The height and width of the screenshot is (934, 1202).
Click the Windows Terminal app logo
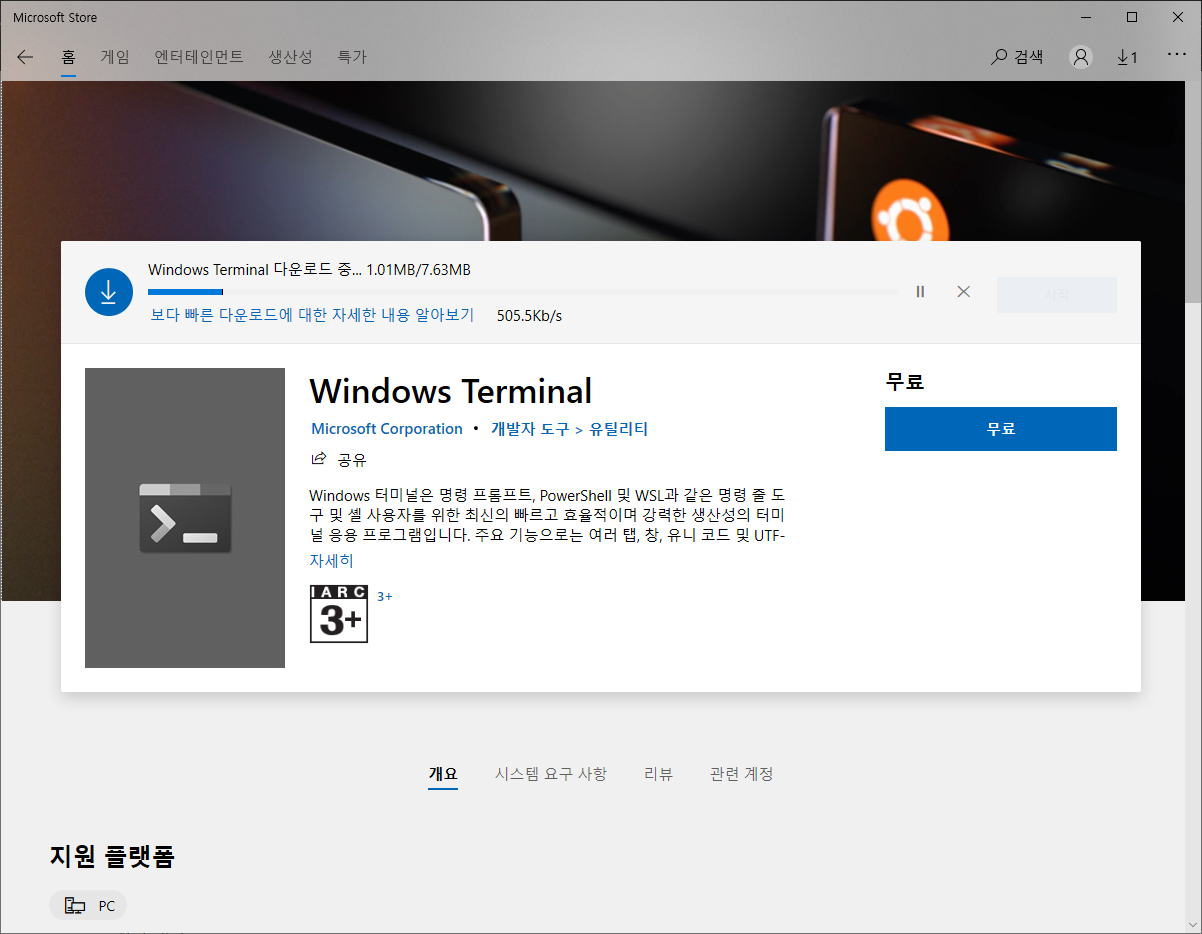pos(185,518)
